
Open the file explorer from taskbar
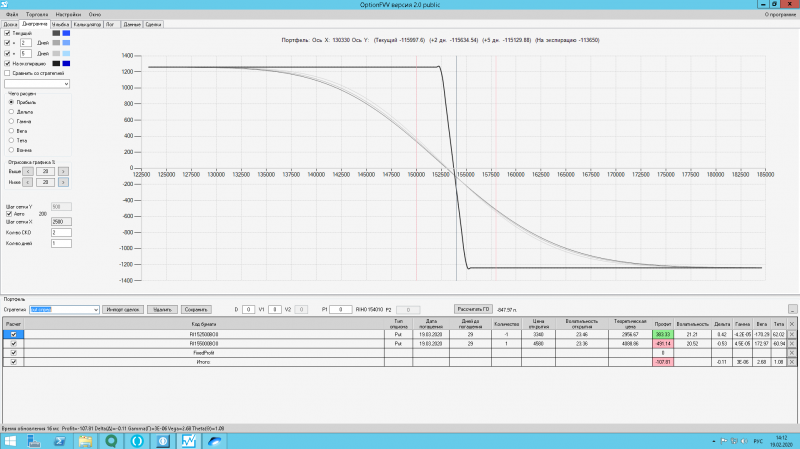85,441
